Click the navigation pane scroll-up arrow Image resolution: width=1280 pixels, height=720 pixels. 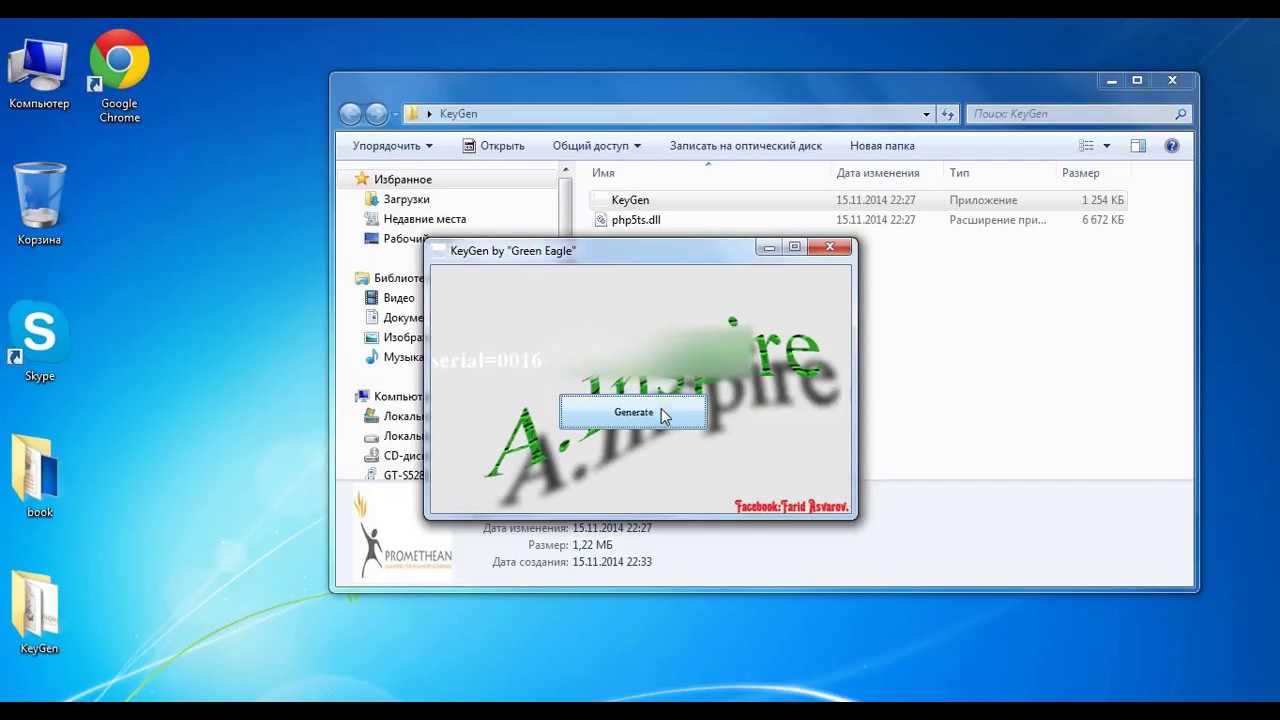click(x=565, y=171)
